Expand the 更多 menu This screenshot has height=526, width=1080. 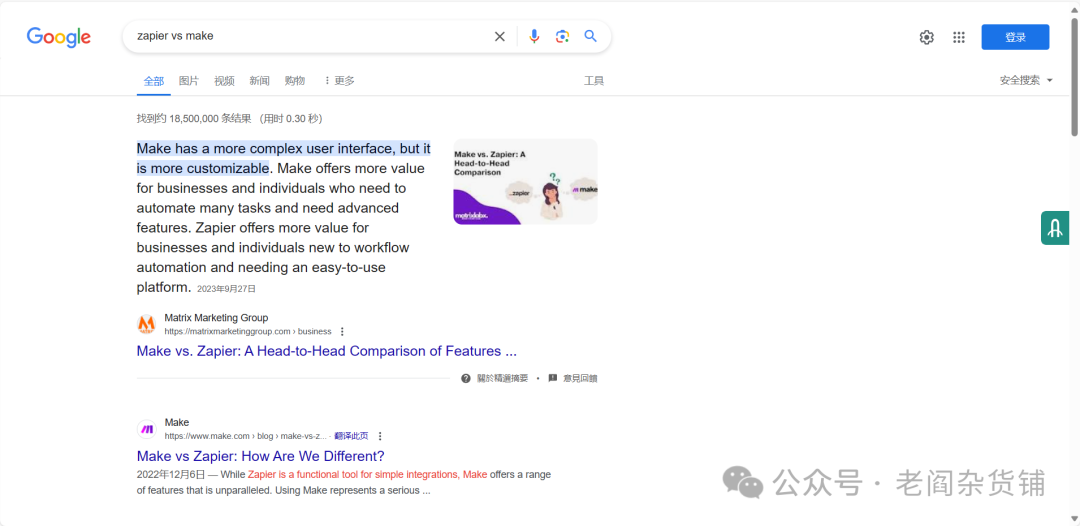pyautogui.click(x=339, y=81)
